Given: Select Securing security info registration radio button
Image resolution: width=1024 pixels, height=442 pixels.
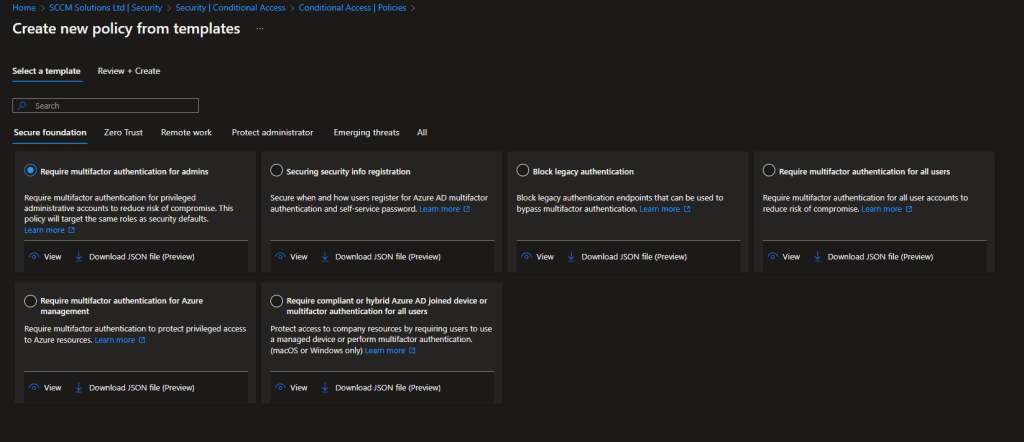Looking at the screenshot, I should point(277,171).
